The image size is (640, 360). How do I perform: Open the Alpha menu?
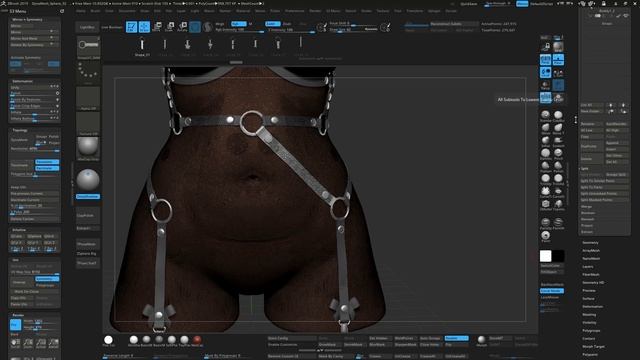(x=81, y=11)
